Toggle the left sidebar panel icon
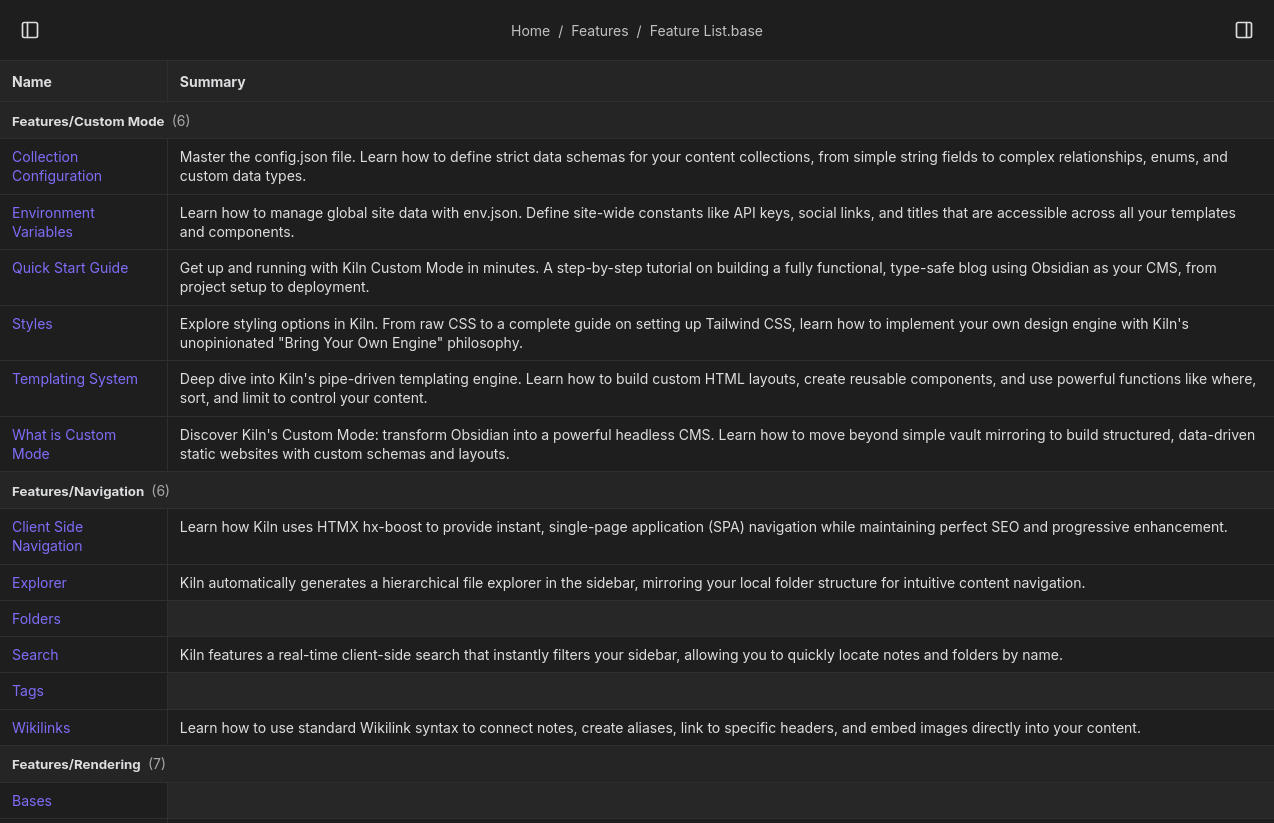 point(30,30)
